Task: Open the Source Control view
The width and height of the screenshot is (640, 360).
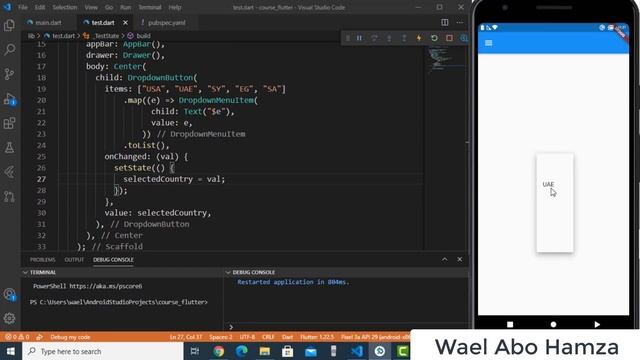Action: click(9, 74)
